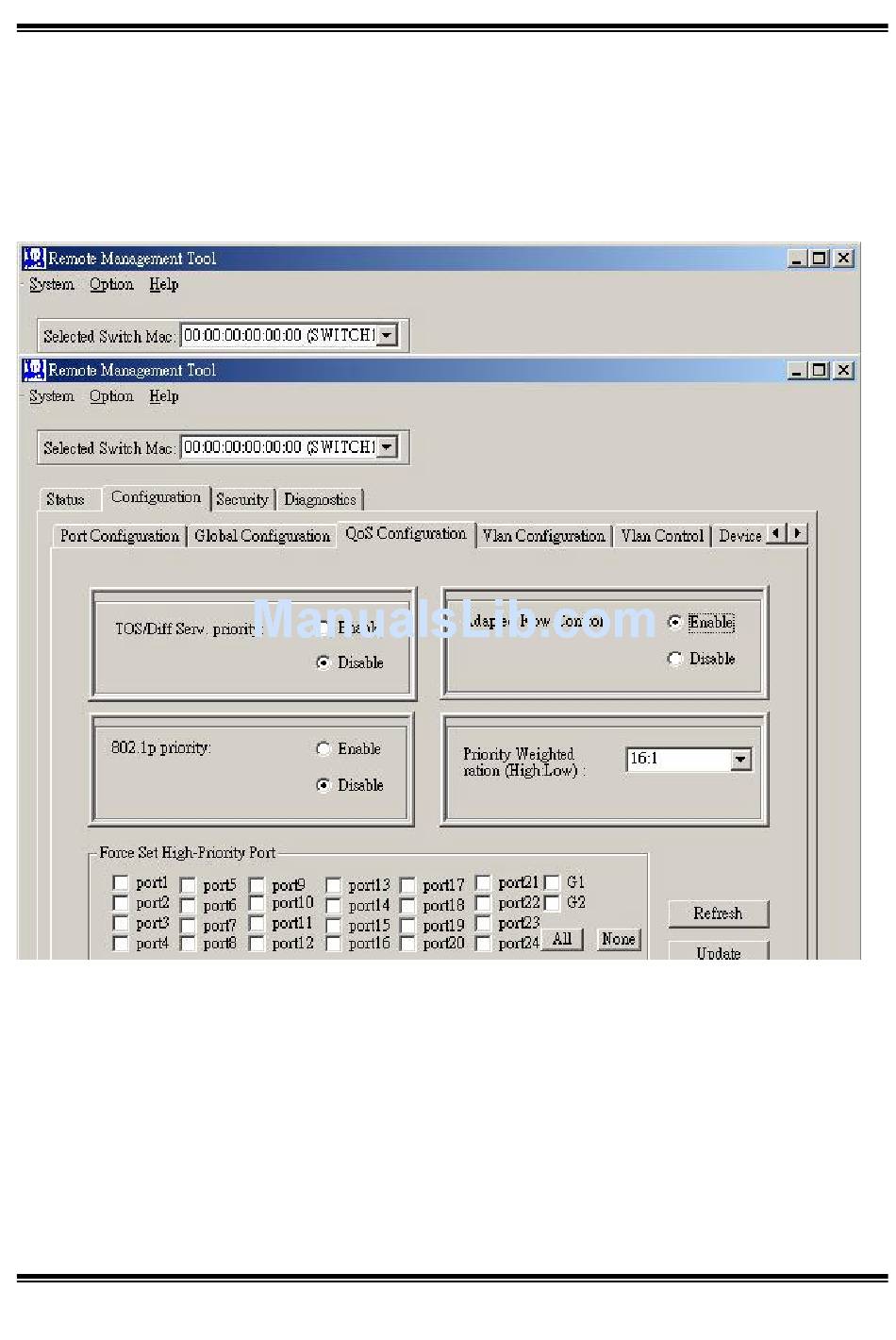Check port5 high-priority checkbox
Viewport: 896px width, 1340px height.
(188, 885)
